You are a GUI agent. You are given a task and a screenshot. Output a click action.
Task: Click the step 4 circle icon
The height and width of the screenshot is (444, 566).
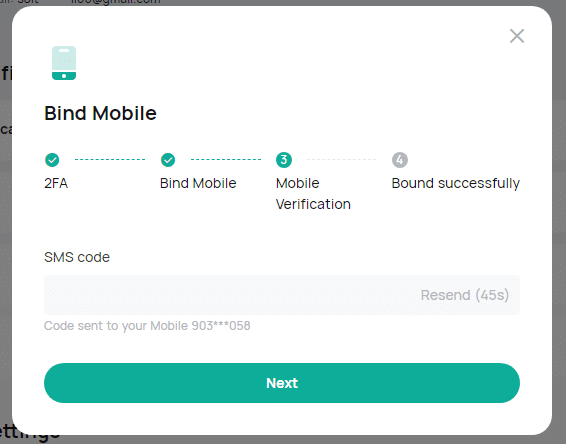tap(400, 160)
